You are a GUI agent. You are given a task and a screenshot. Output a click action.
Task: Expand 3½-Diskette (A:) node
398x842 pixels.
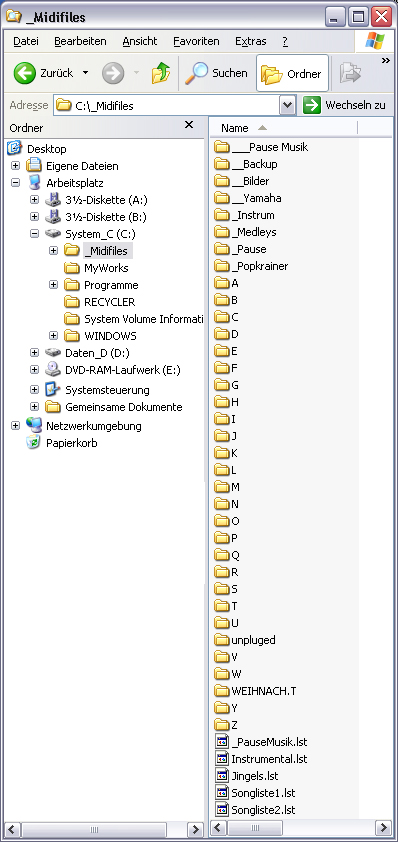[35, 200]
